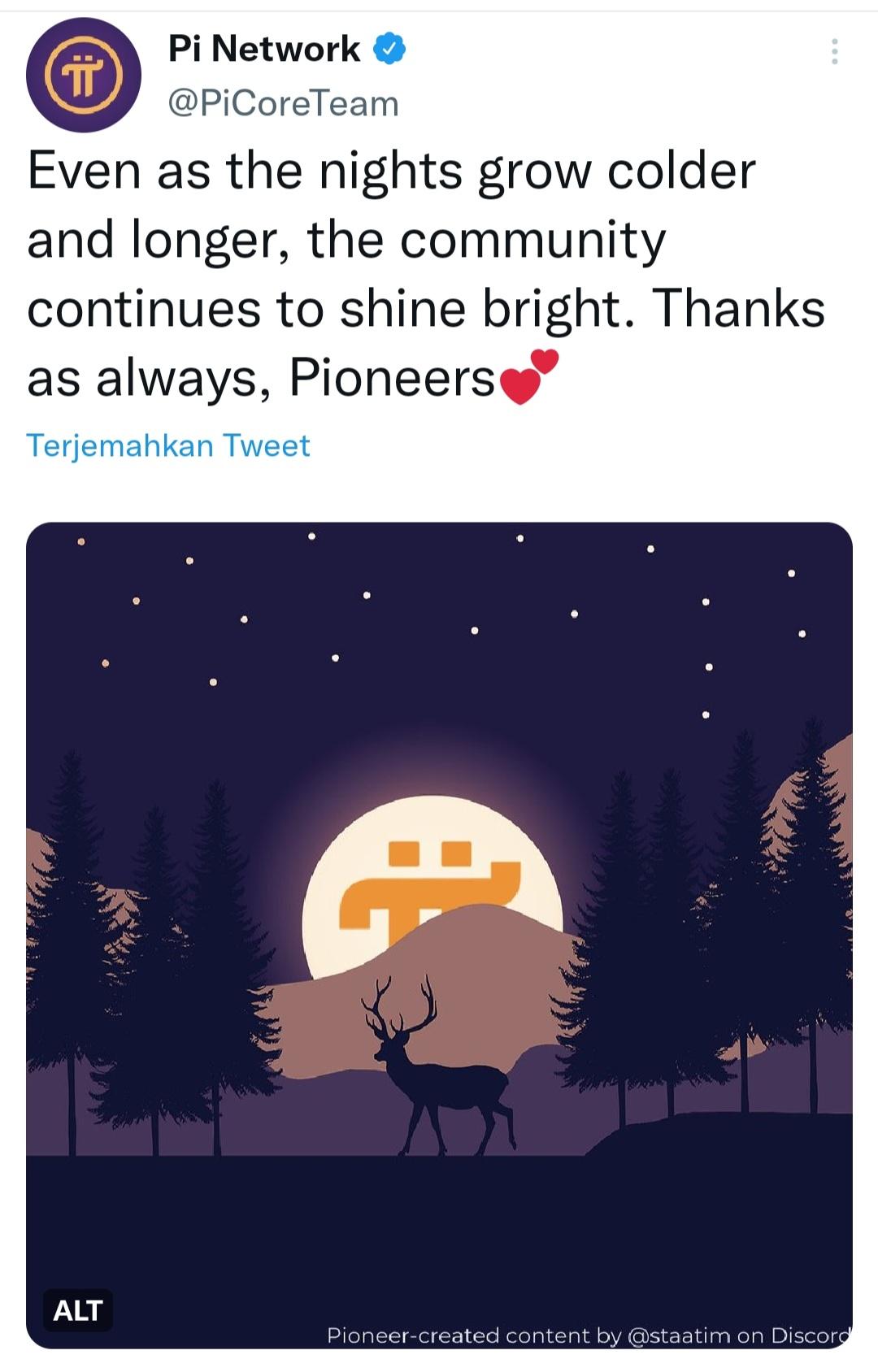878x1372 pixels.
Task: Click the blue verified checkmark badge
Action: coord(389,50)
